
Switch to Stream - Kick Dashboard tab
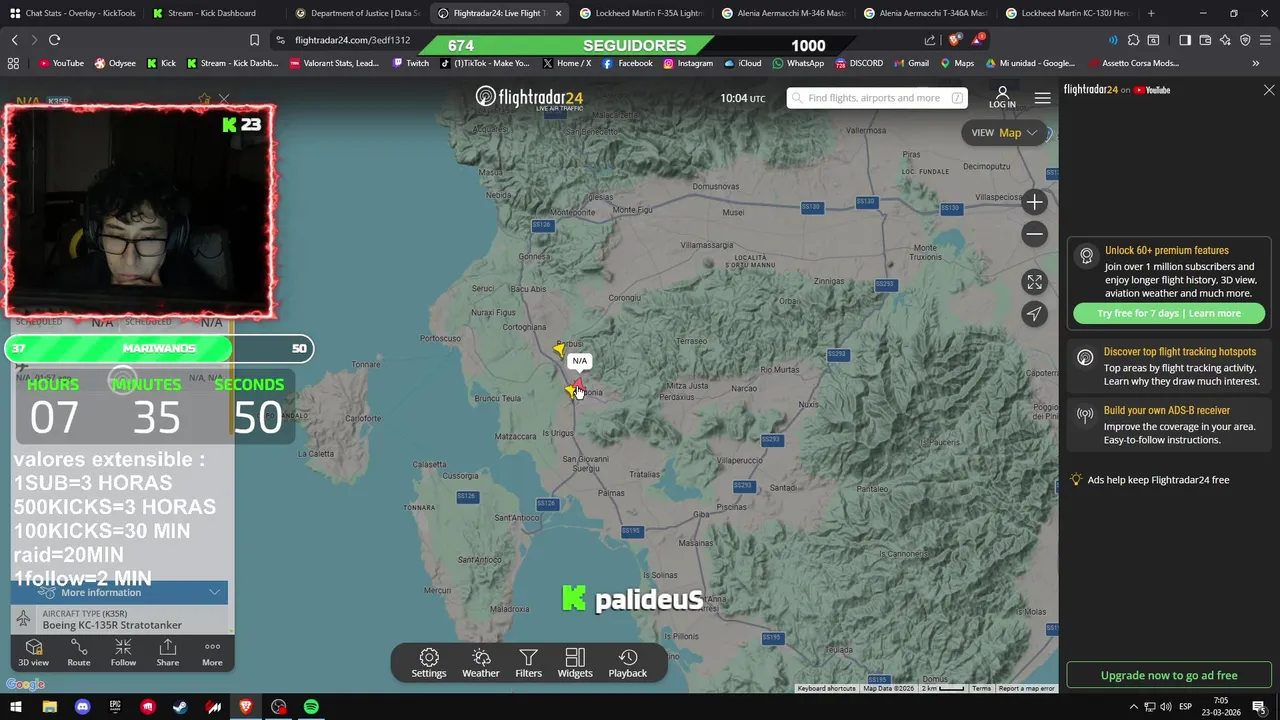point(211,13)
